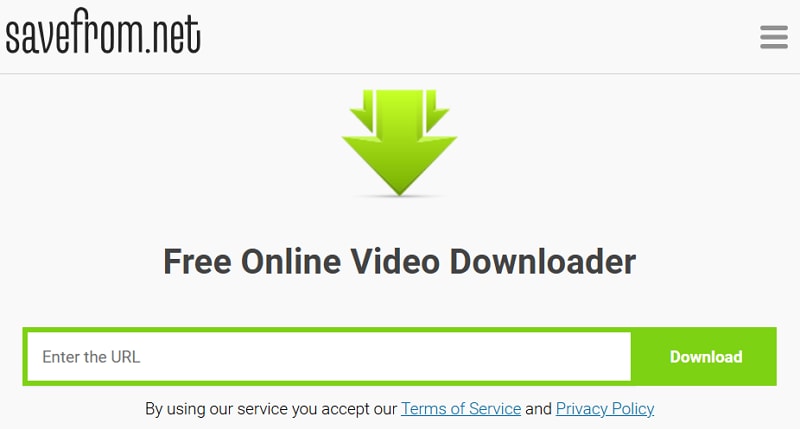The width and height of the screenshot is (800, 429).
Task: Click 'Policy' in the underlined privacy link
Action: pos(633,409)
